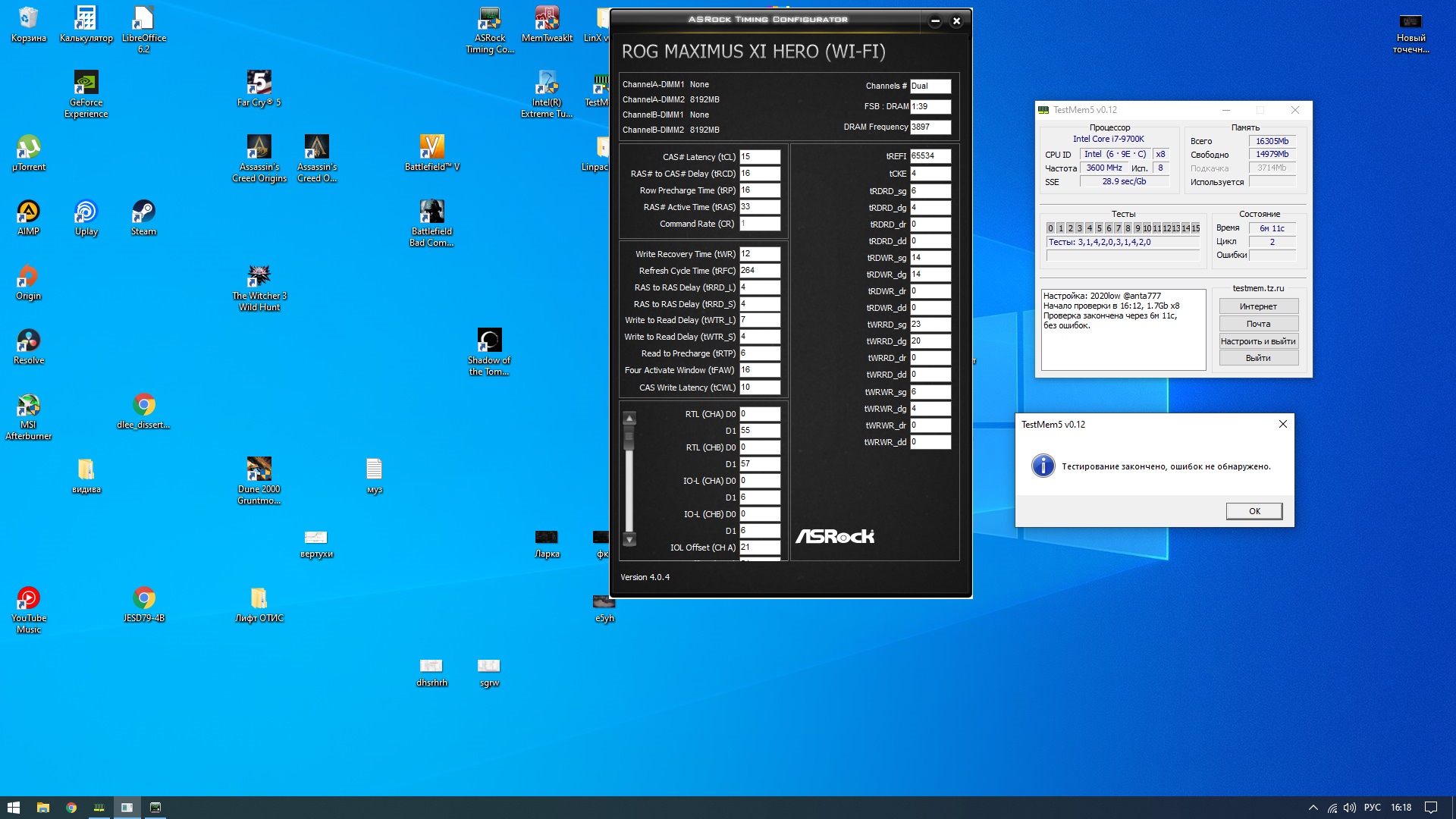
Task: Click the CAS# Latency (tCL) value field
Action: tap(759, 157)
